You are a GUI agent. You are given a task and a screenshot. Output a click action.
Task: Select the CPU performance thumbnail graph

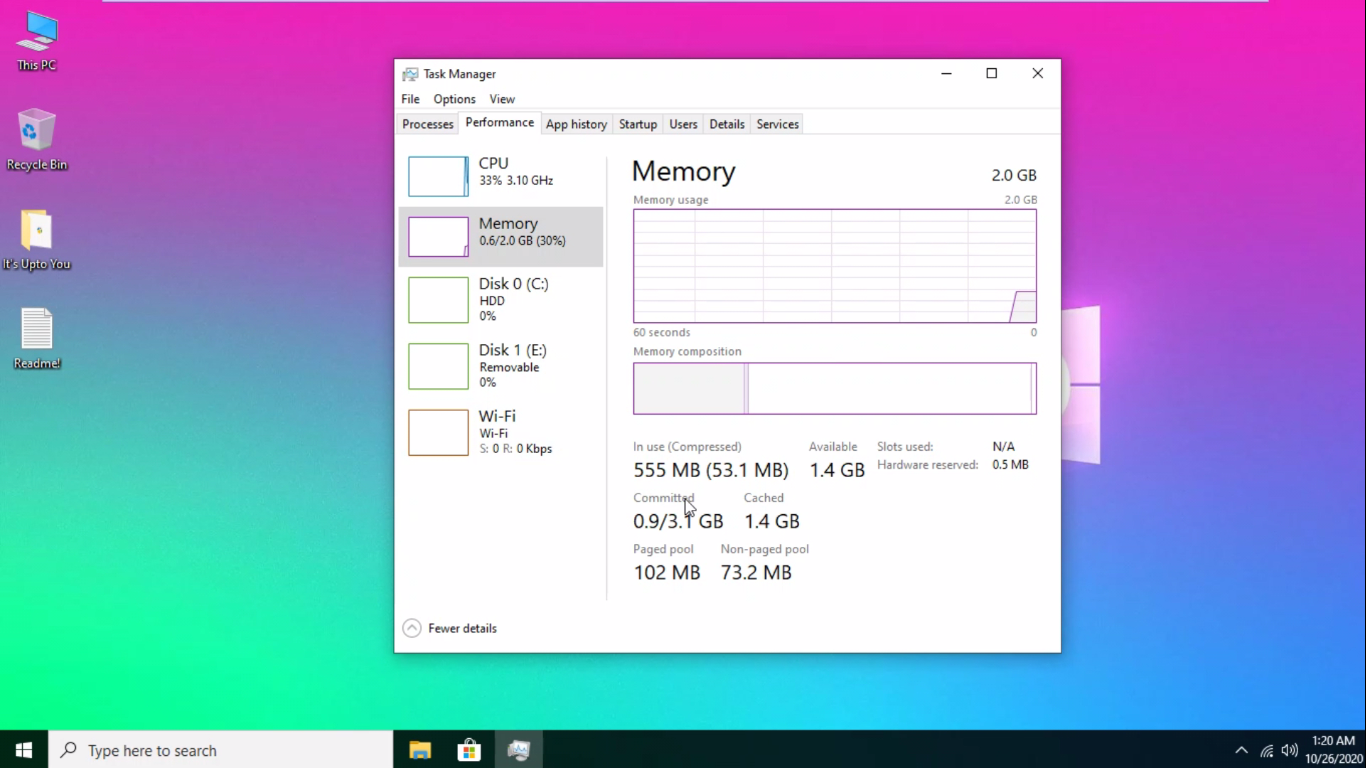pyautogui.click(x=438, y=177)
